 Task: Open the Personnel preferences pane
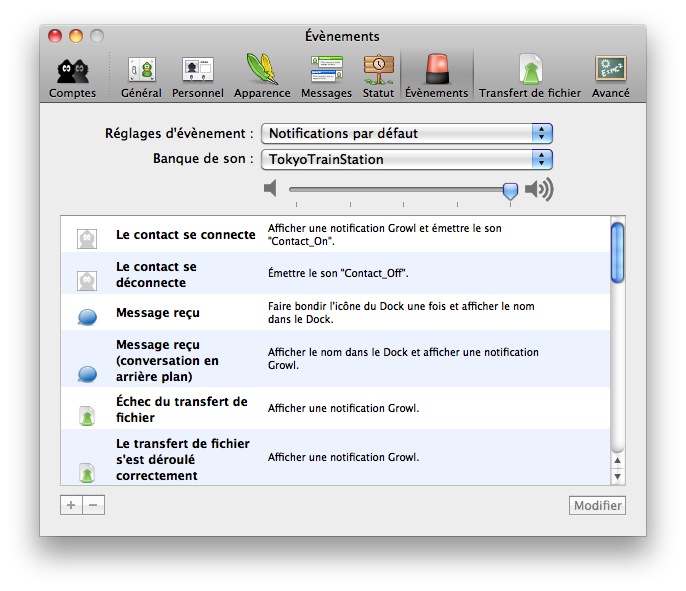(x=198, y=77)
